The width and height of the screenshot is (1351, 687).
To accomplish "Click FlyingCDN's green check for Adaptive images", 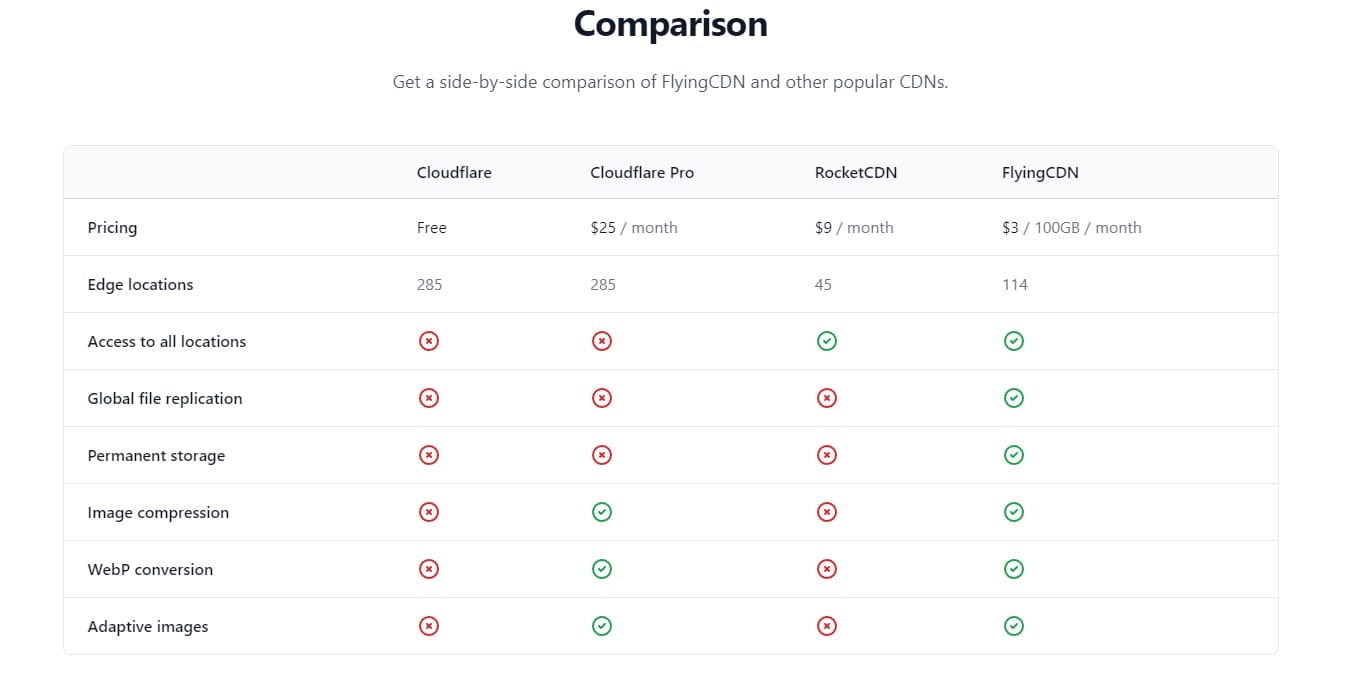I will click(x=1013, y=626).
